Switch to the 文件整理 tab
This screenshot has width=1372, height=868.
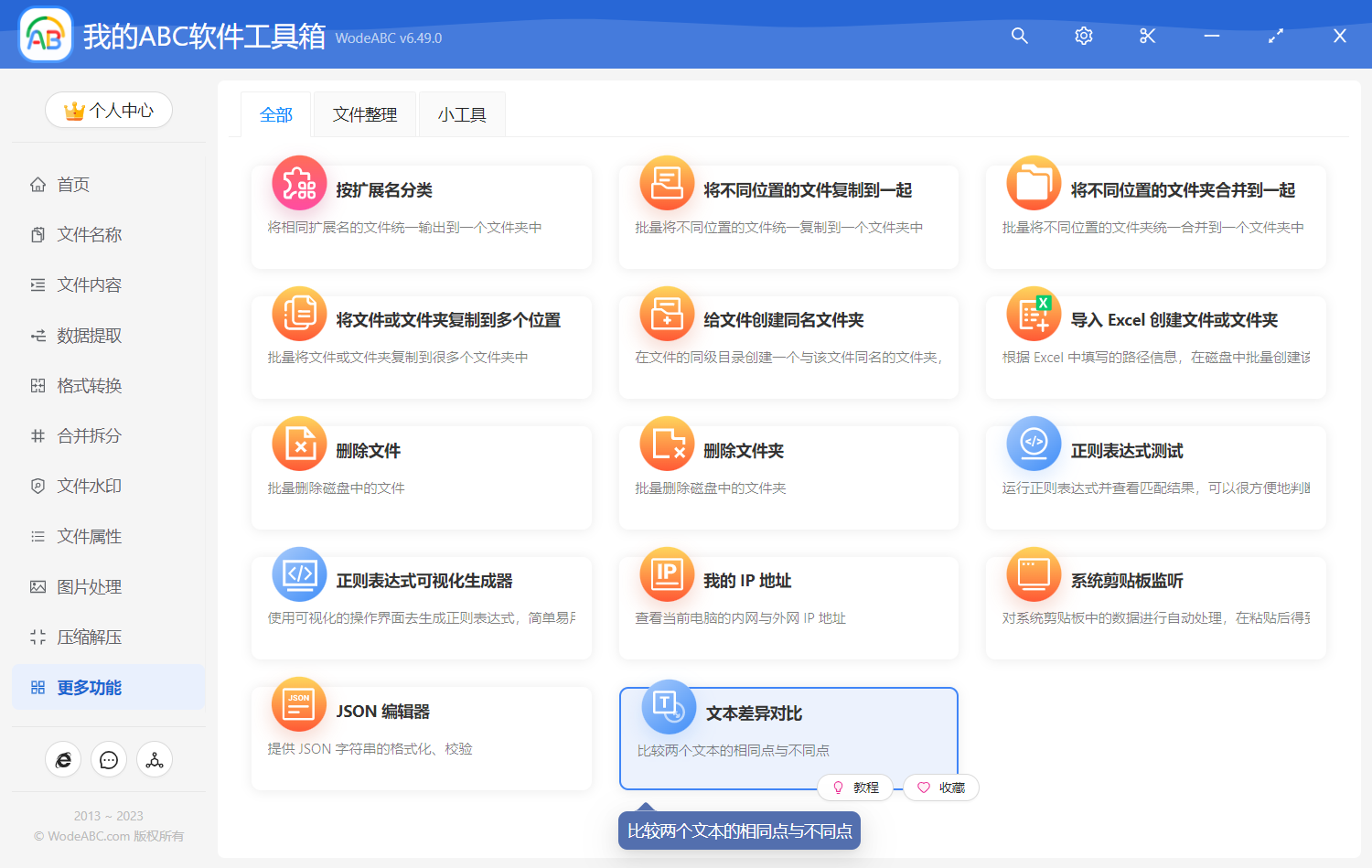pyautogui.click(x=364, y=113)
